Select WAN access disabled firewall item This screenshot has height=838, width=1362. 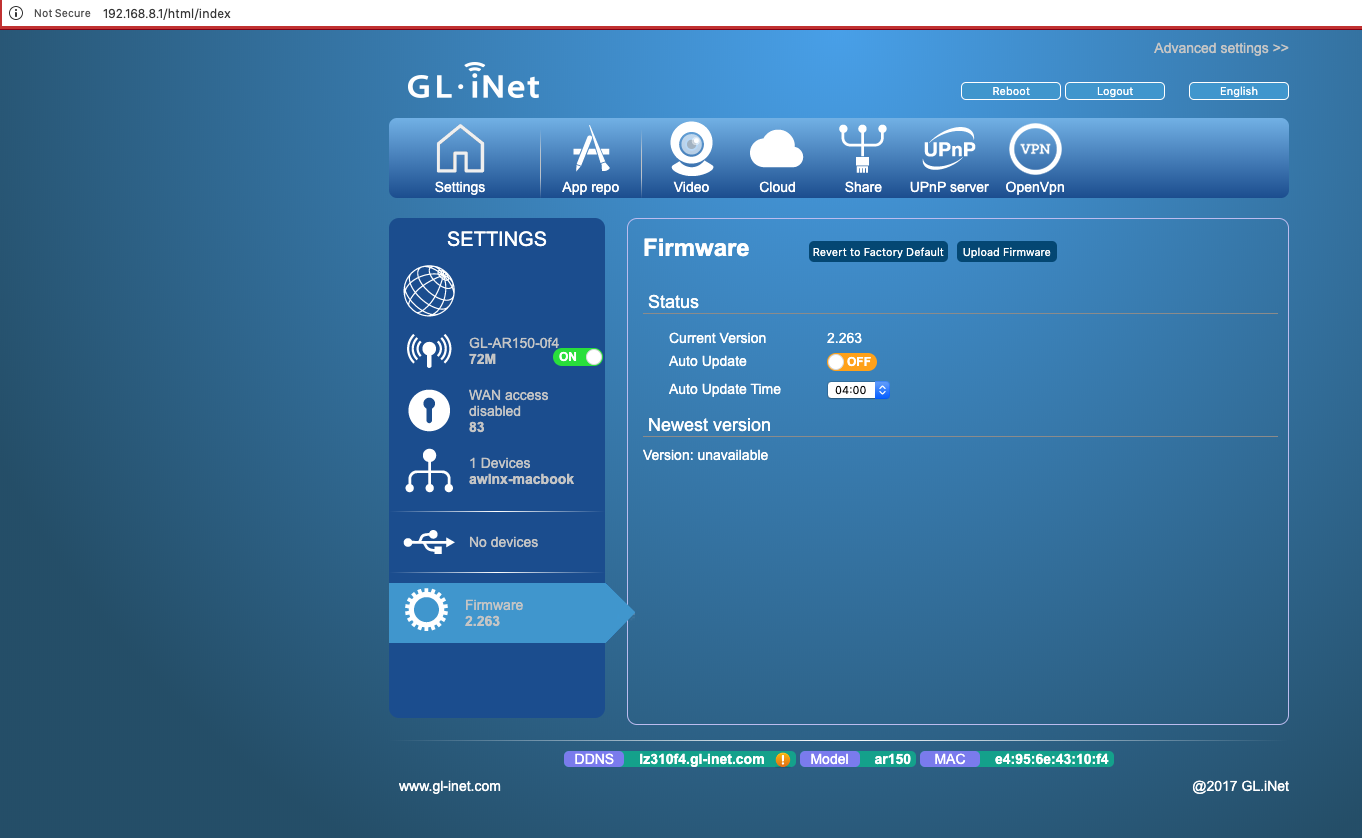pyautogui.click(x=496, y=411)
